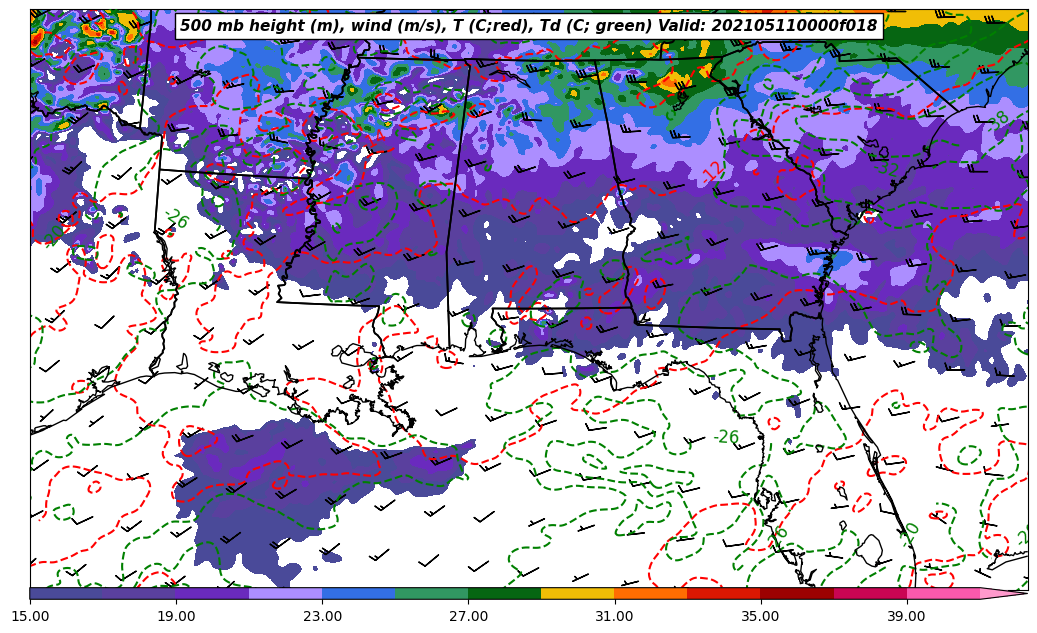This screenshot has height=633, width=1037.
Task: Pick the bright blue colorbar swatch
Action: click(x=358, y=593)
